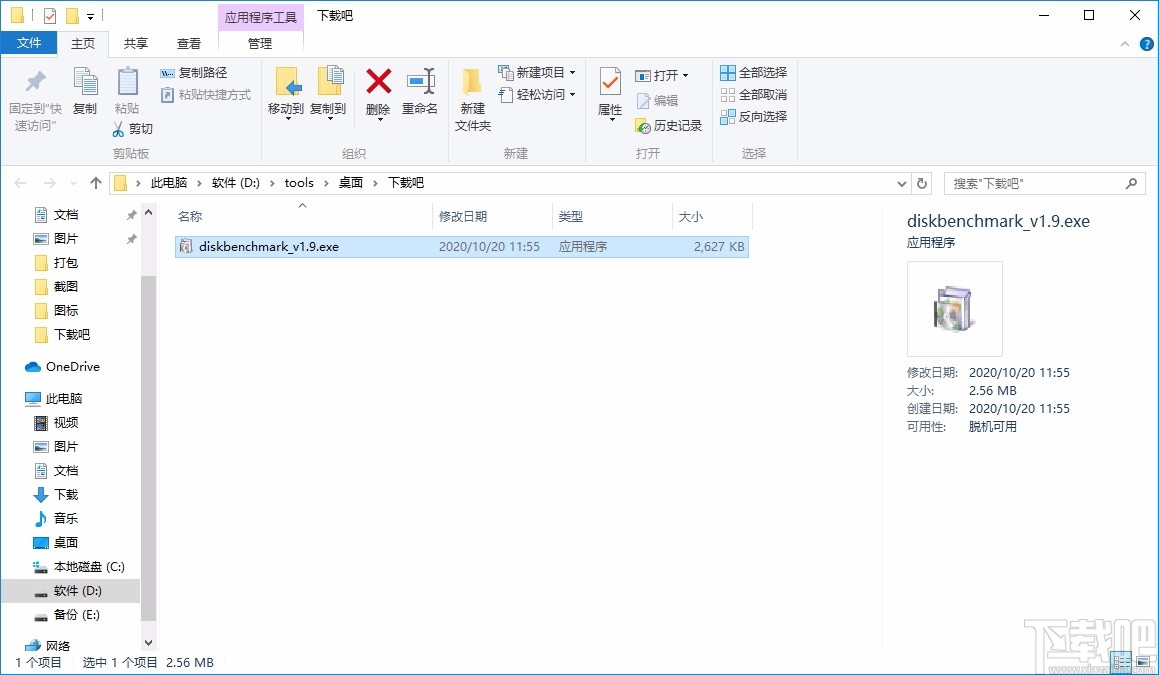
Task: Expand the 新建项目 dropdown arrow
Action: pos(571,72)
